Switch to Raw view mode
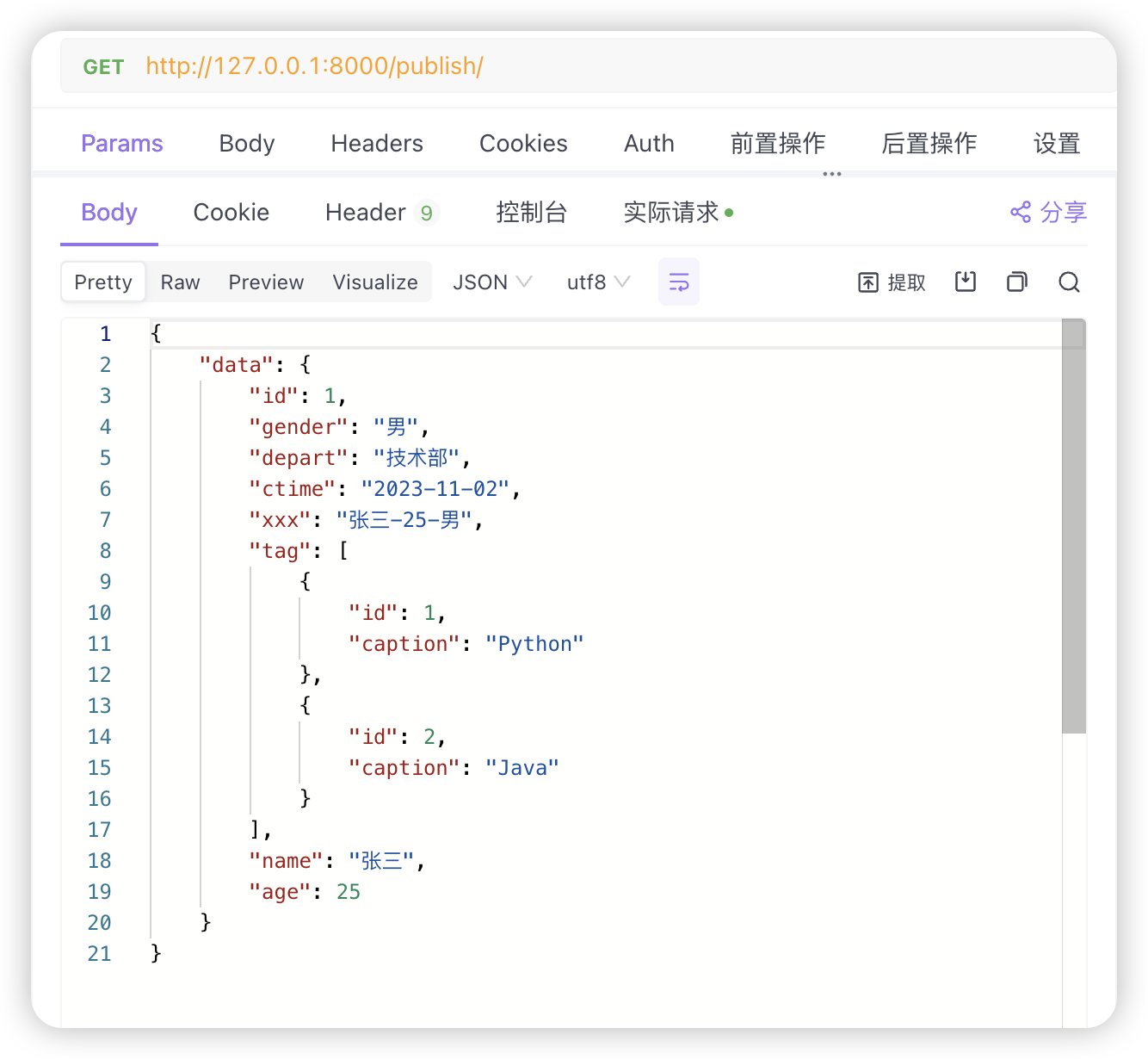Viewport: 1148px width, 1059px height. tap(180, 282)
